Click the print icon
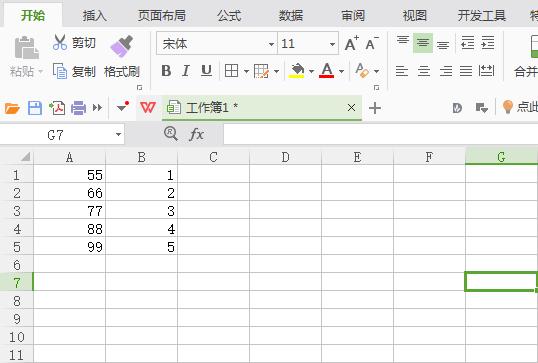 79,108
